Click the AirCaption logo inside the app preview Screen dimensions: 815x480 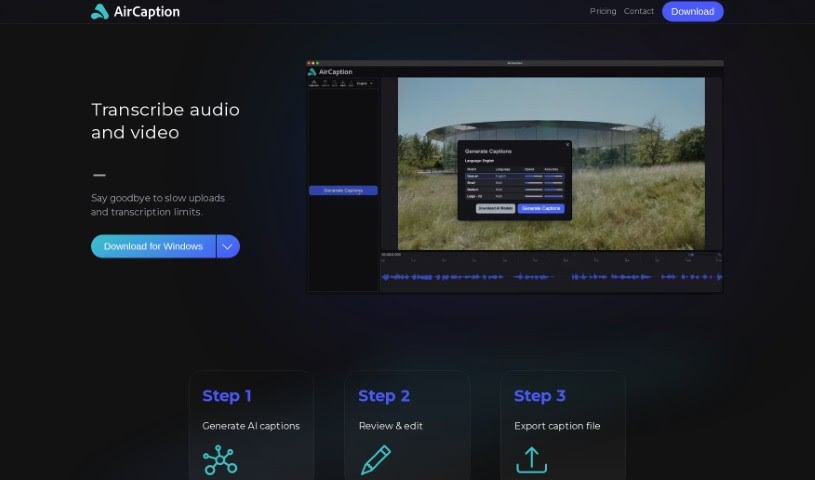click(x=330, y=72)
